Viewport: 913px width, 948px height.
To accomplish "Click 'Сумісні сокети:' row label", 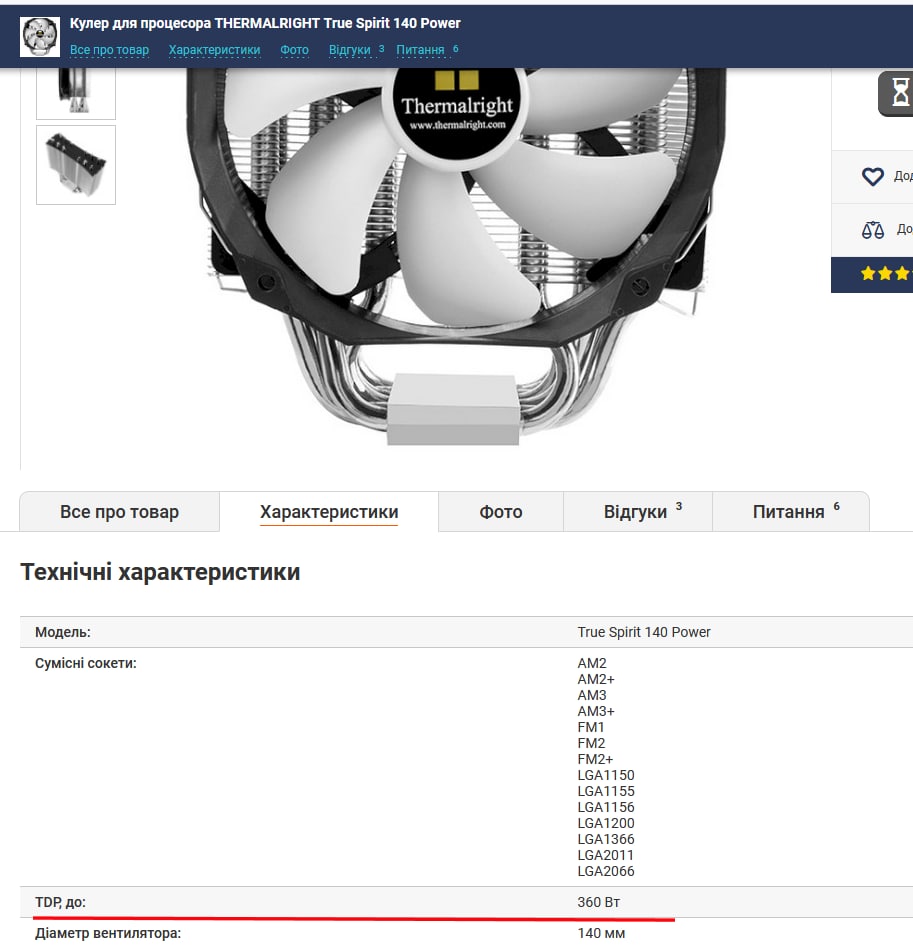I will [86, 663].
